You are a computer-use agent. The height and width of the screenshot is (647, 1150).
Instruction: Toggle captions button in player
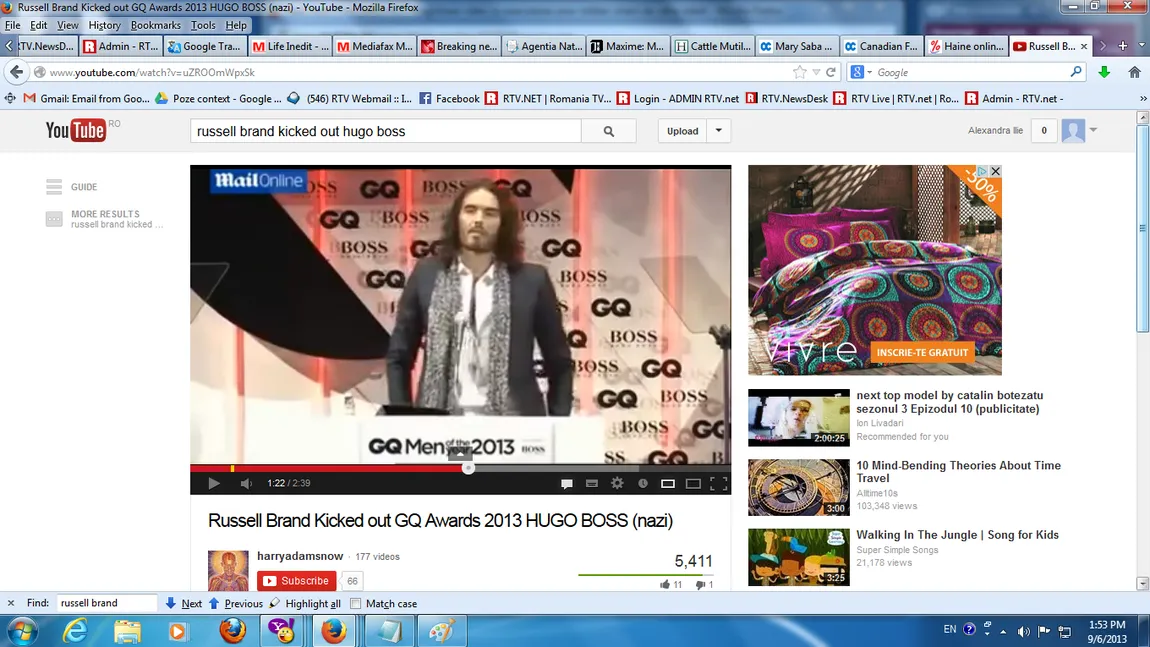[592, 483]
